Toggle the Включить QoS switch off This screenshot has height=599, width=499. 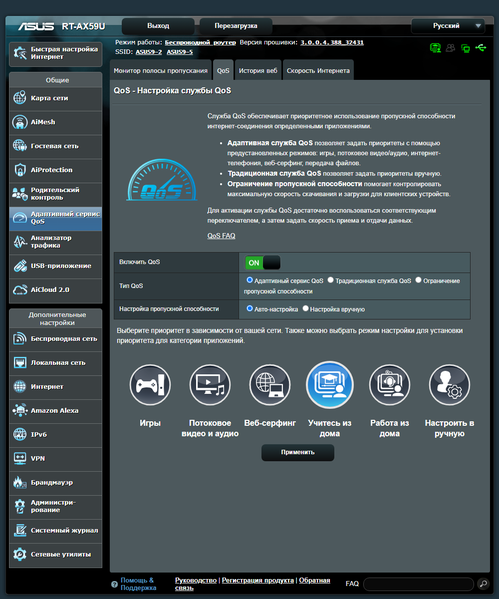[x=263, y=263]
